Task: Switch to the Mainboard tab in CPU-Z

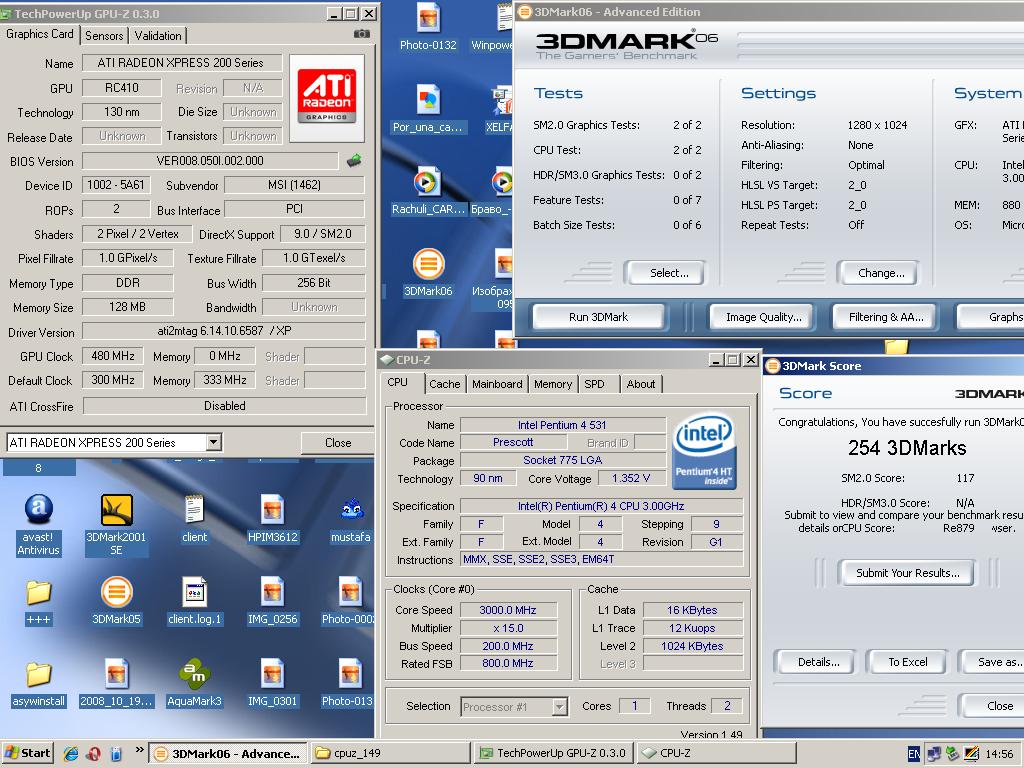Action: (497, 384)
